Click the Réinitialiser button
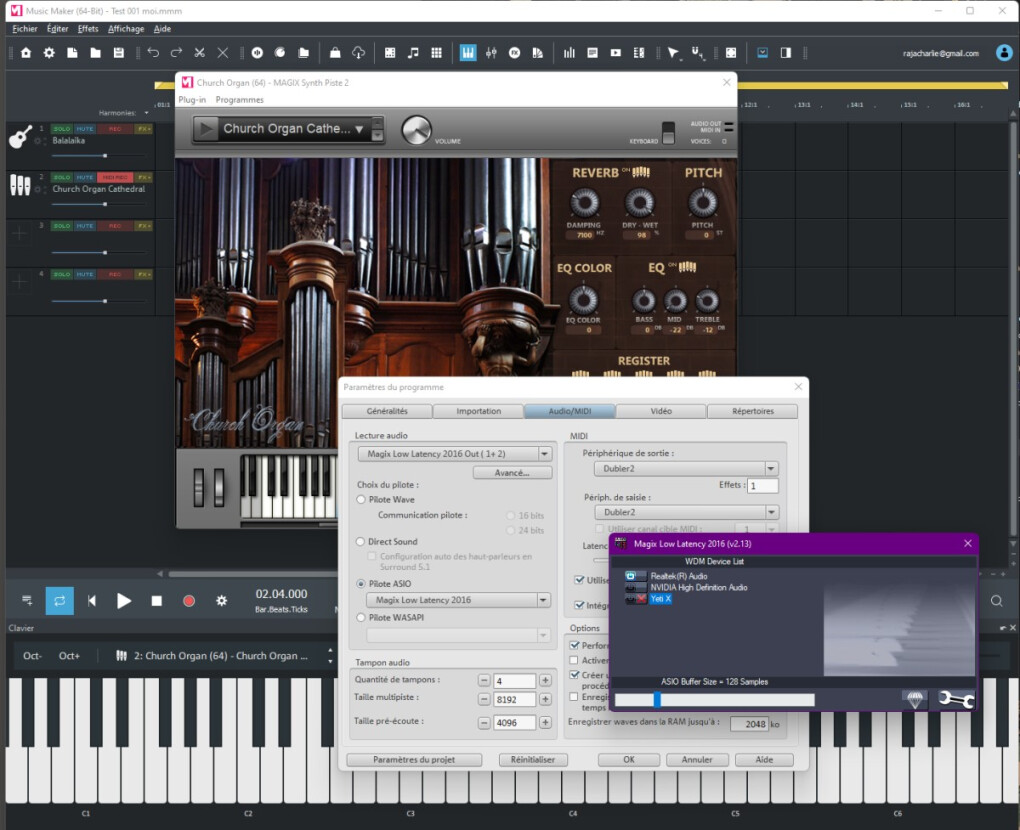The width and height of the screenshot is (1020, 830). tap(533, 760)
